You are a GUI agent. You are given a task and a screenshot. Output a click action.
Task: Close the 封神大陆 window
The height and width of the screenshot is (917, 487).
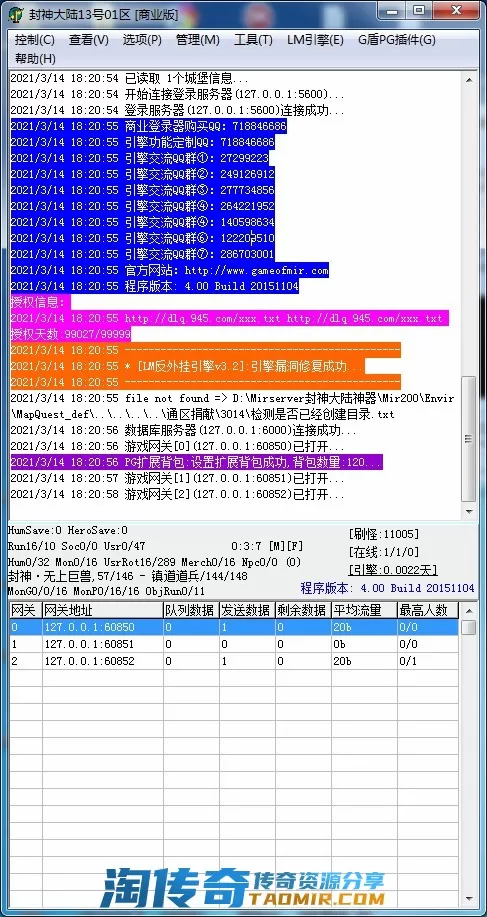458,11
